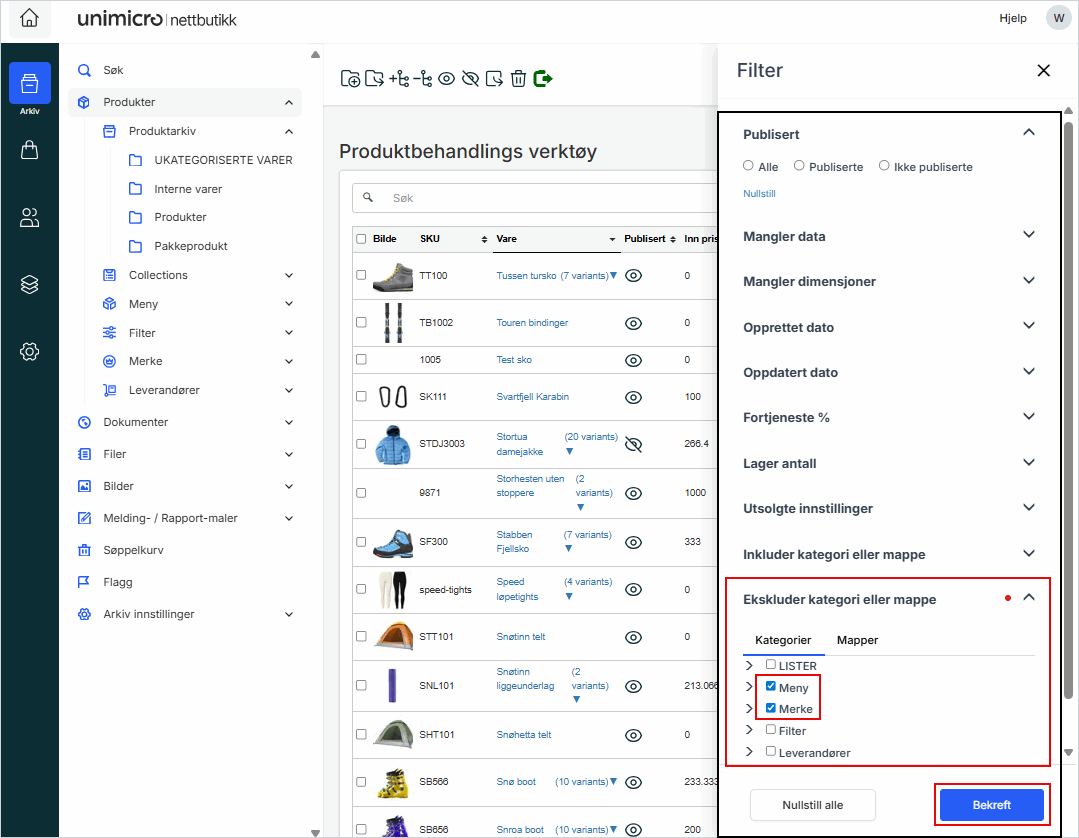Click the Flagg flag icon
This screenshot has width=1079, height=838.
pyautogui.click(x=84, y=582)
